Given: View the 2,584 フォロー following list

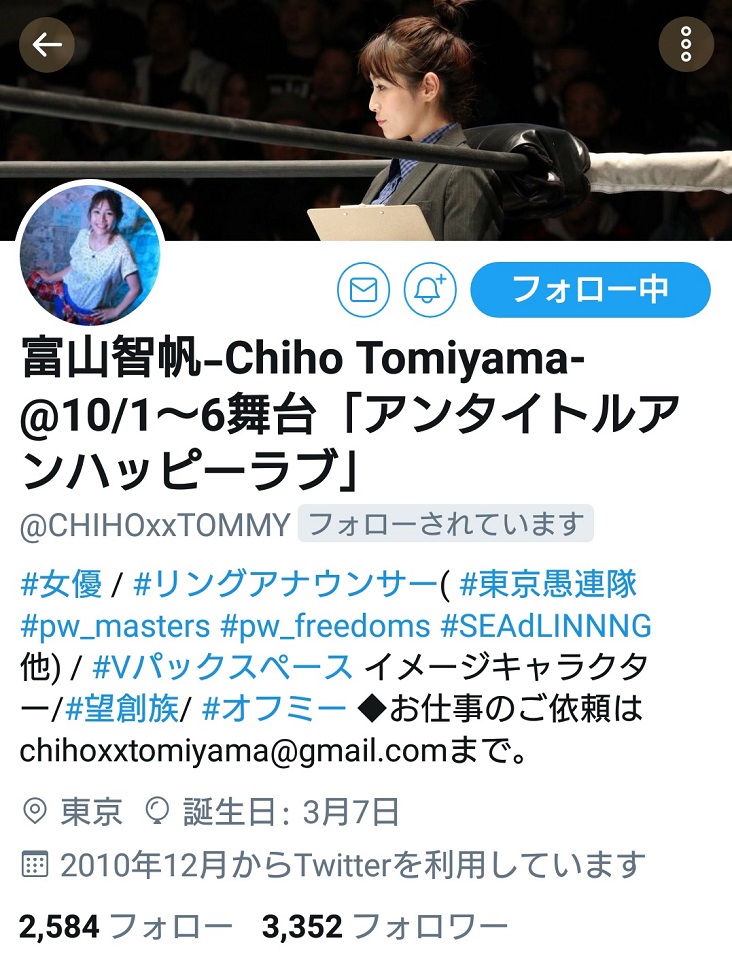Looking at the screenshot, I should pyautogui.click(x=125, y=926).
